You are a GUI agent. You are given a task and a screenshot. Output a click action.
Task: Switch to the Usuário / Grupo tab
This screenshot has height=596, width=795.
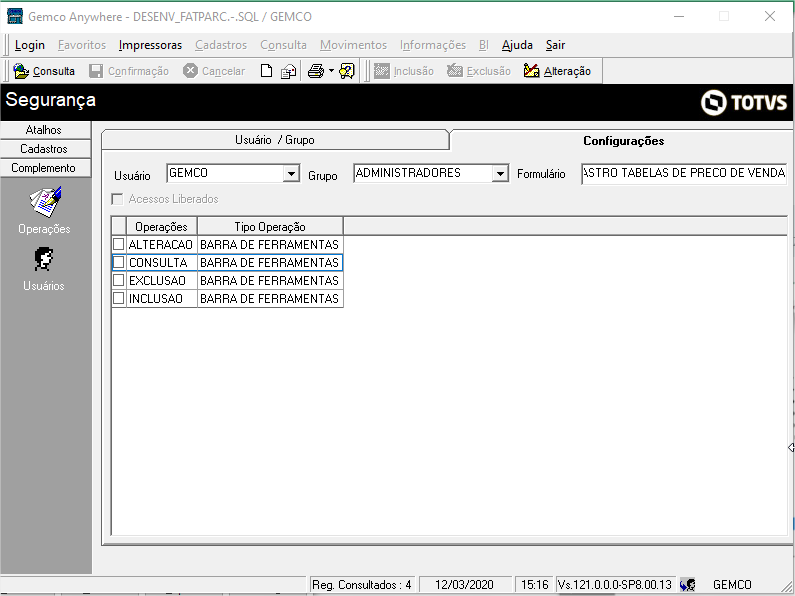(x=275, y=140)
